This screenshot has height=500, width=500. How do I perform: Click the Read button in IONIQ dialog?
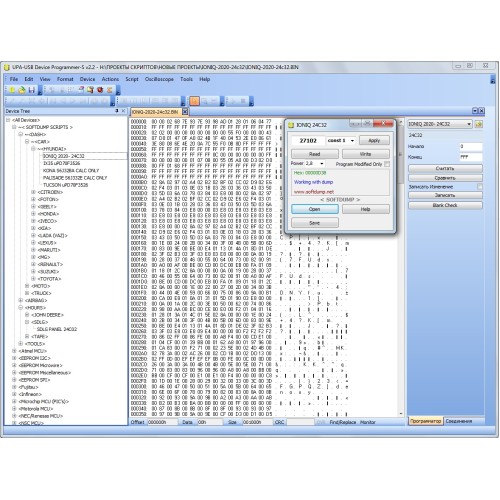point(315,154)
